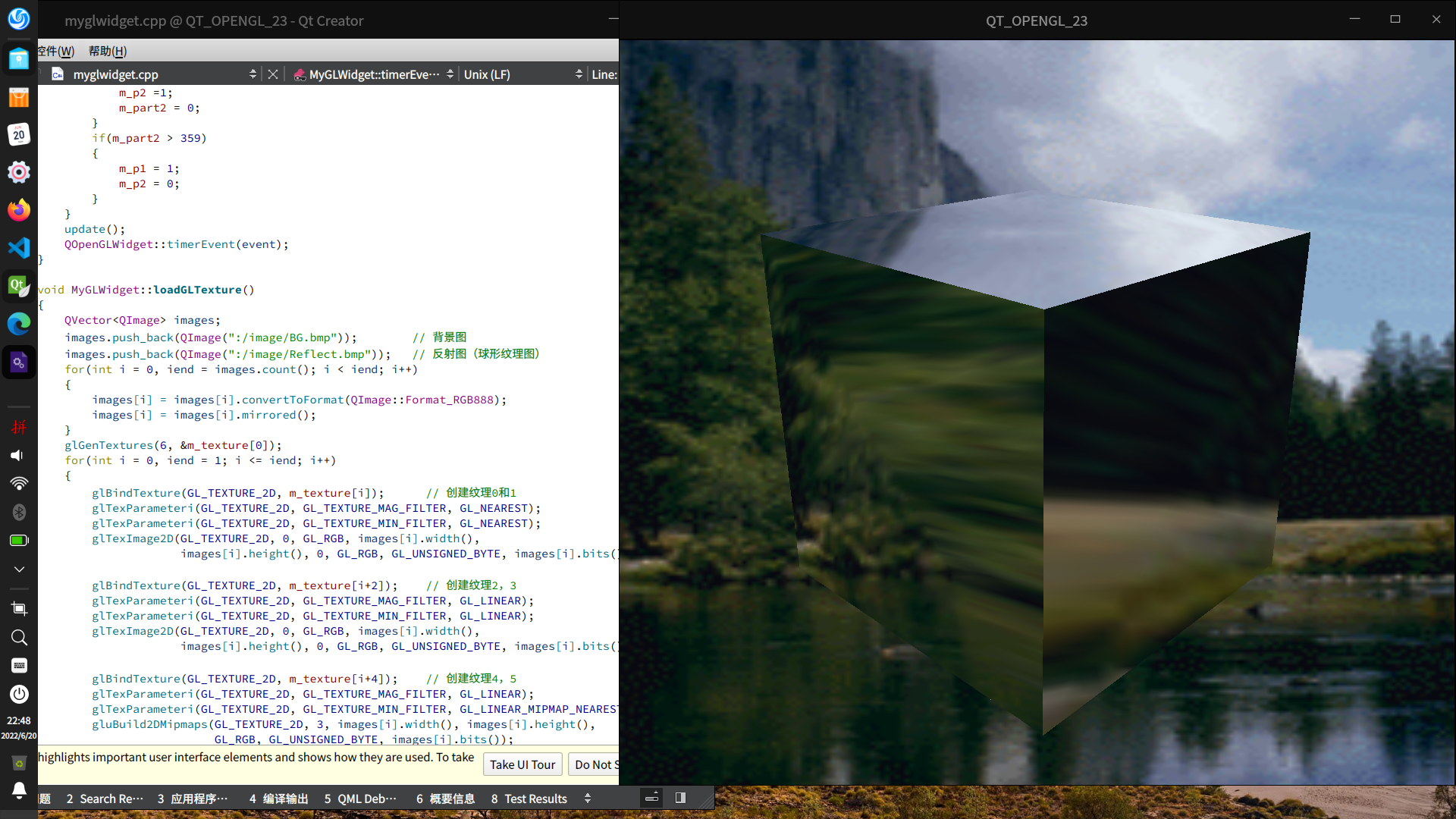Close the myglwidget.cpp document
This screenshot has width=1456, height=819.
point(273,74)
